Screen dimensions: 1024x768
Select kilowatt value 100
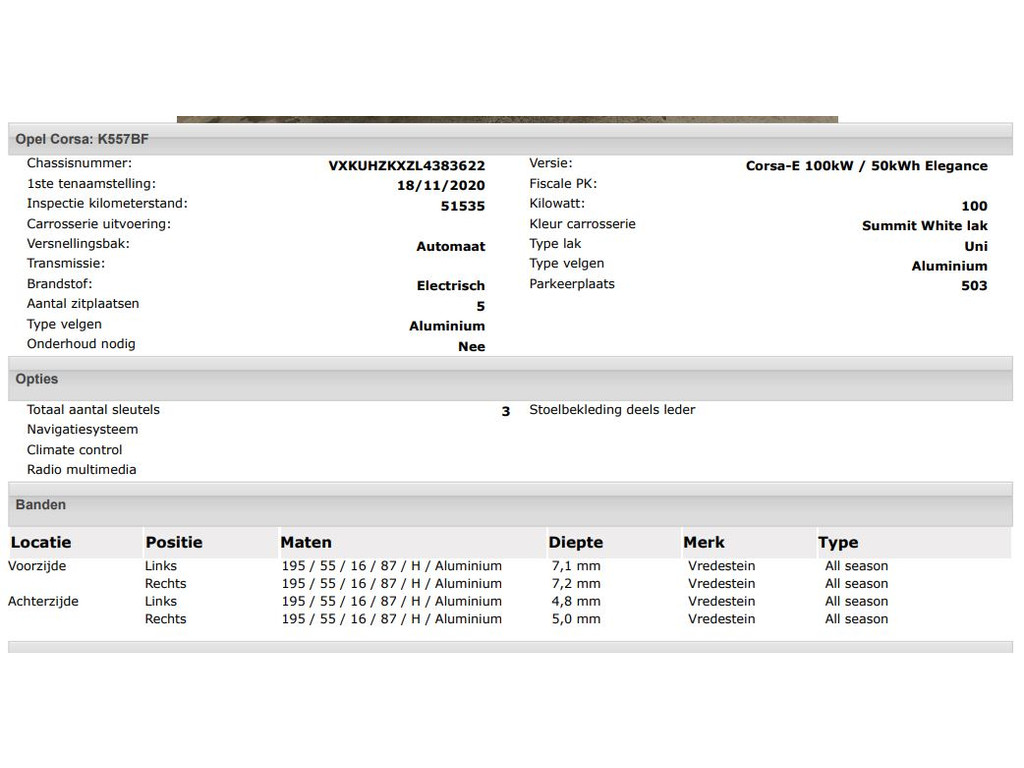(974, 206)
